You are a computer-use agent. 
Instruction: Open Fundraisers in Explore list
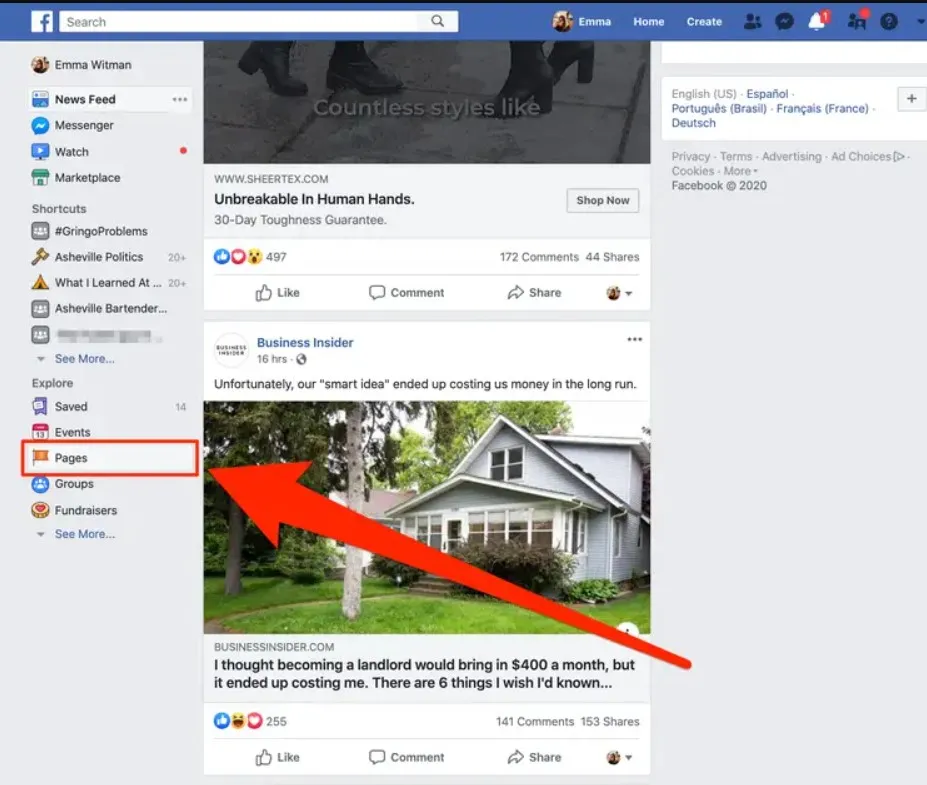(x=86, y=510)
